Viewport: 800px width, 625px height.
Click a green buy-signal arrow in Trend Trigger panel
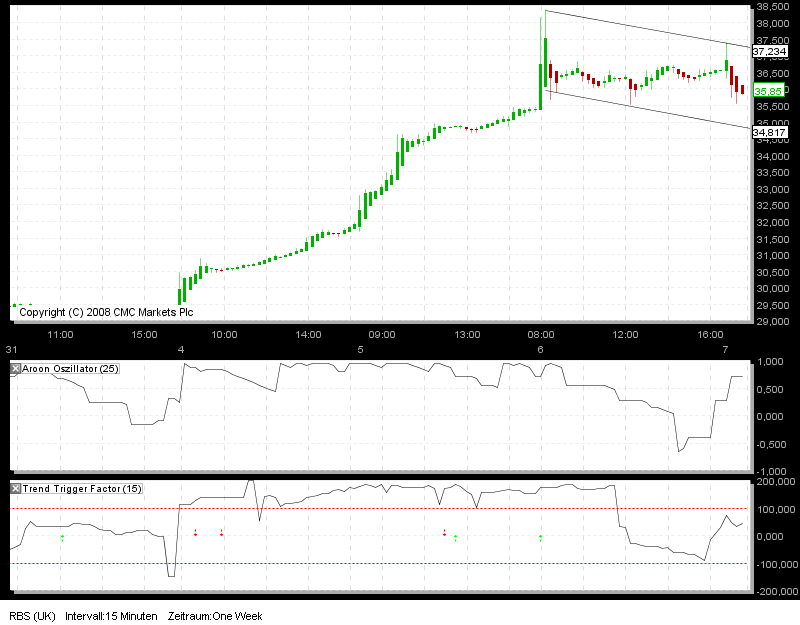pyautogui.click(x=63, y=538)
